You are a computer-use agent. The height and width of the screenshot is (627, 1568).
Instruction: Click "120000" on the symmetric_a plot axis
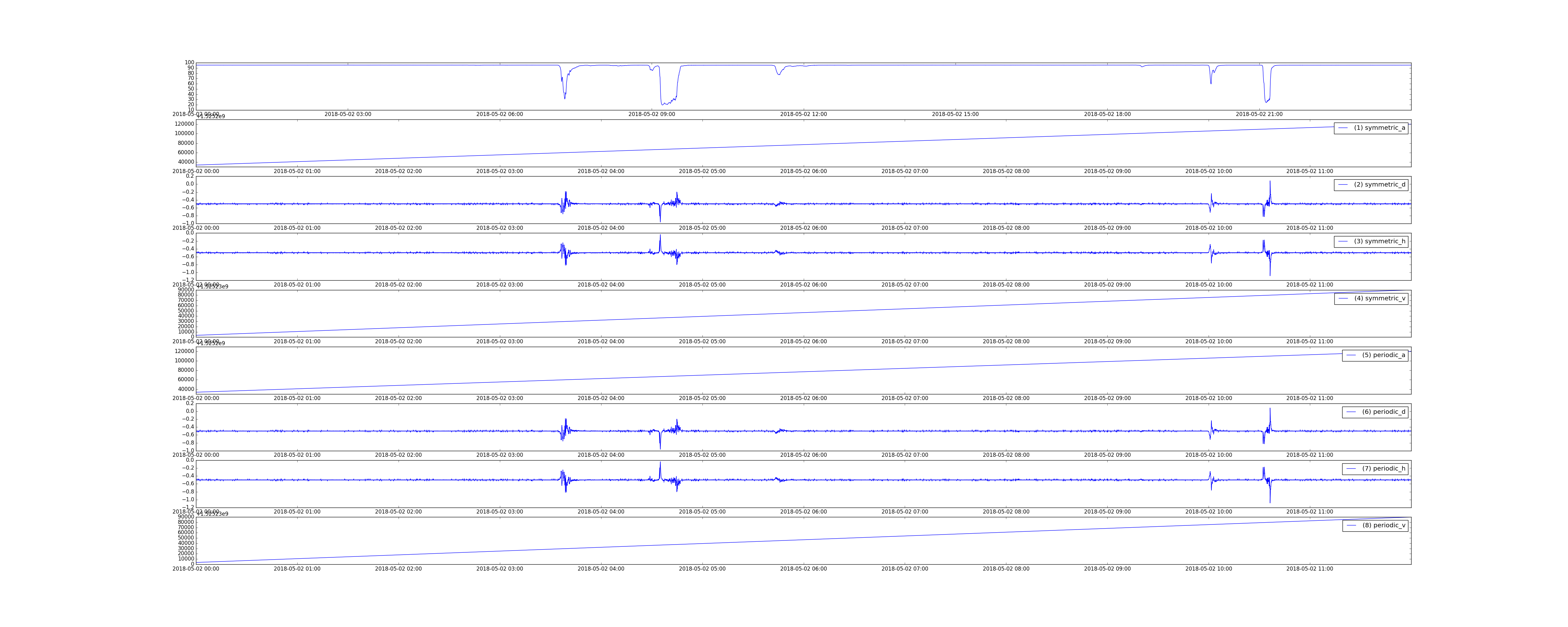point(184,124)
